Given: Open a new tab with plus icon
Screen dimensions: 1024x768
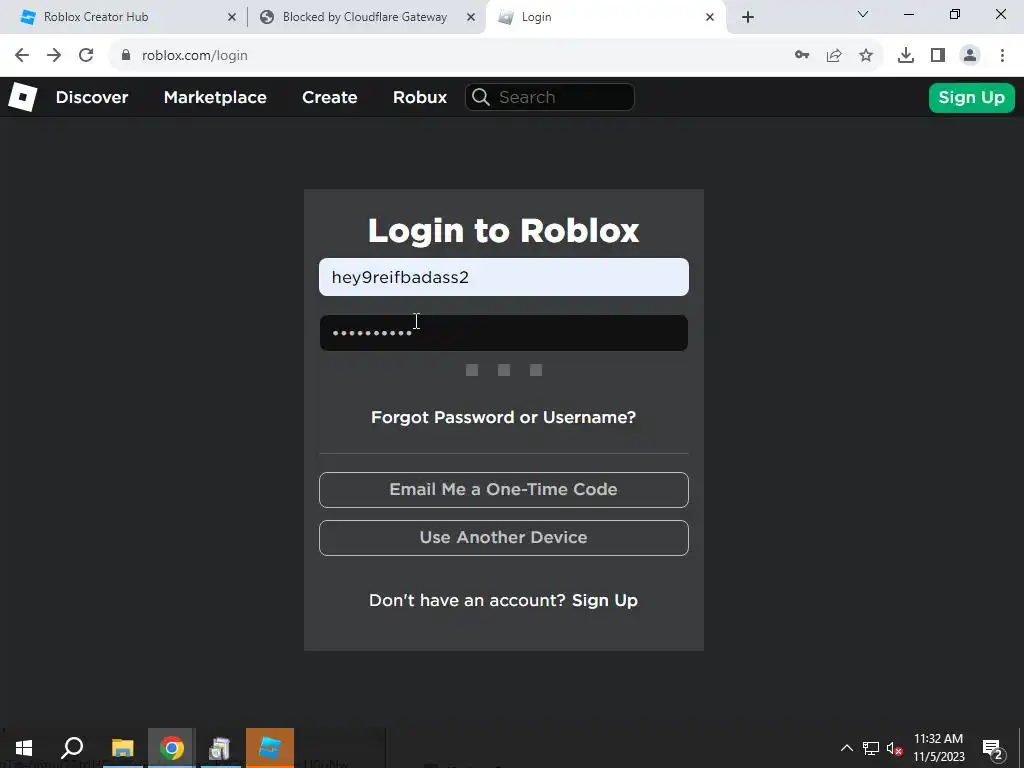Looking at the screenshot, I should [748, 17].
